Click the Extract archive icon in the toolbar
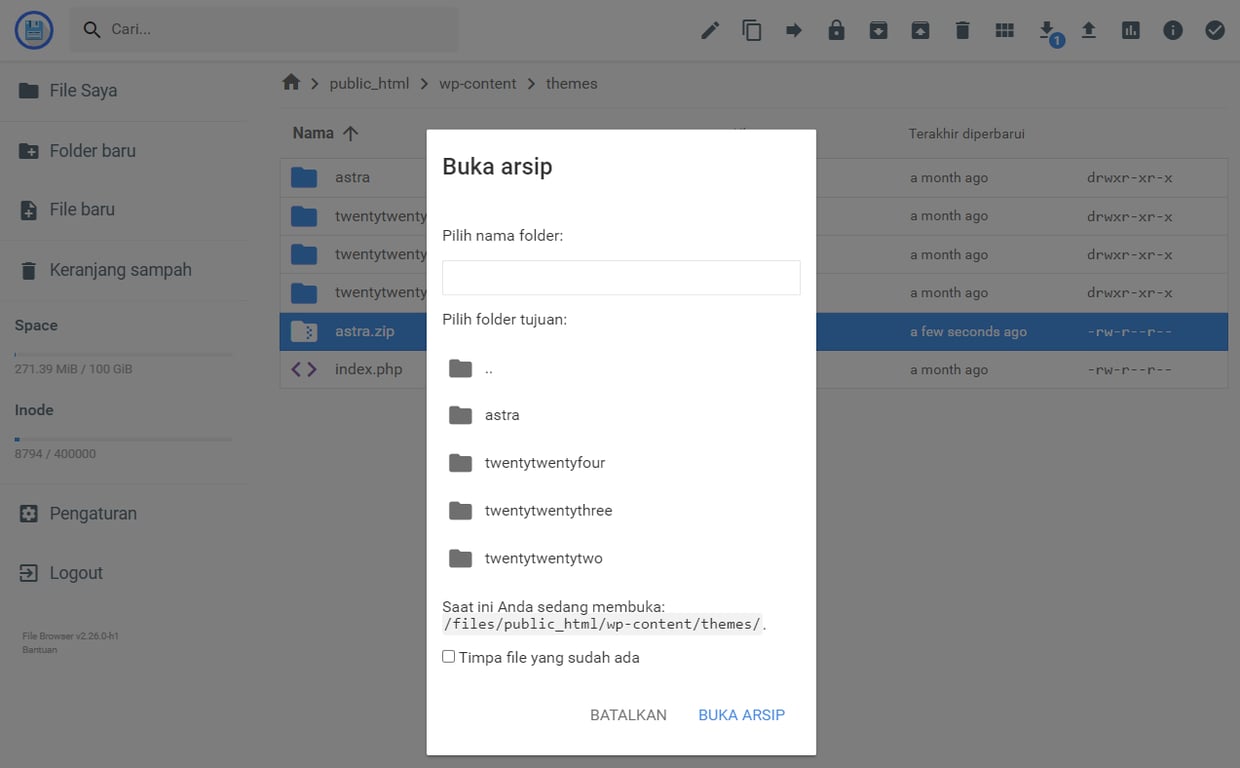This screenshot has height=768, width=1240. point(920,30)
